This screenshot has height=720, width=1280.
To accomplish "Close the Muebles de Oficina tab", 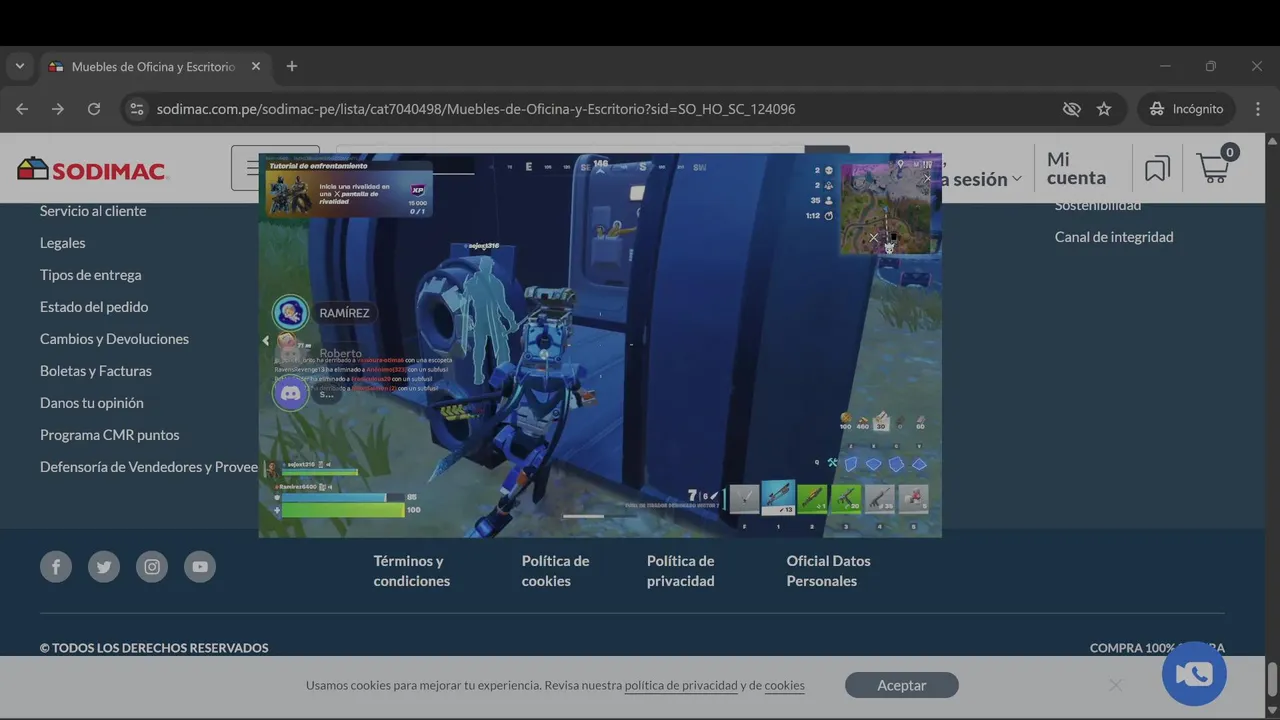I will click(256, 67).
